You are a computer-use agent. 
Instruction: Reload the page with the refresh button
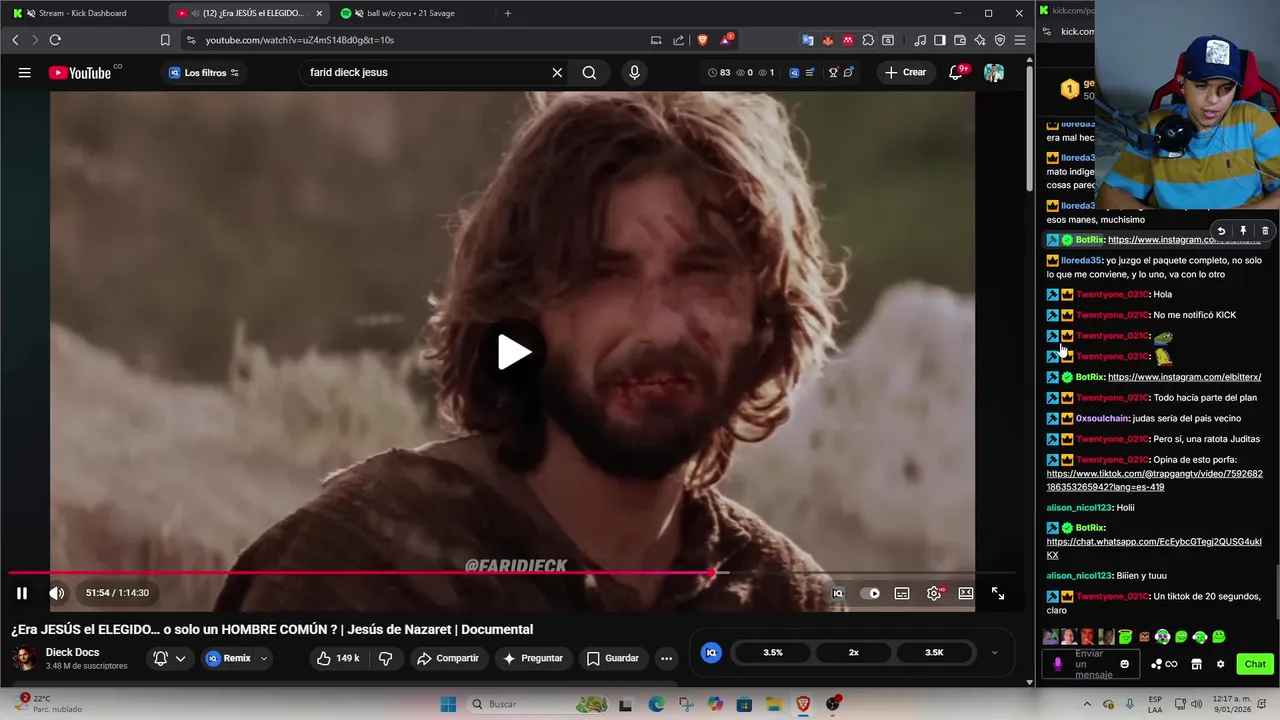pos(55,40)
